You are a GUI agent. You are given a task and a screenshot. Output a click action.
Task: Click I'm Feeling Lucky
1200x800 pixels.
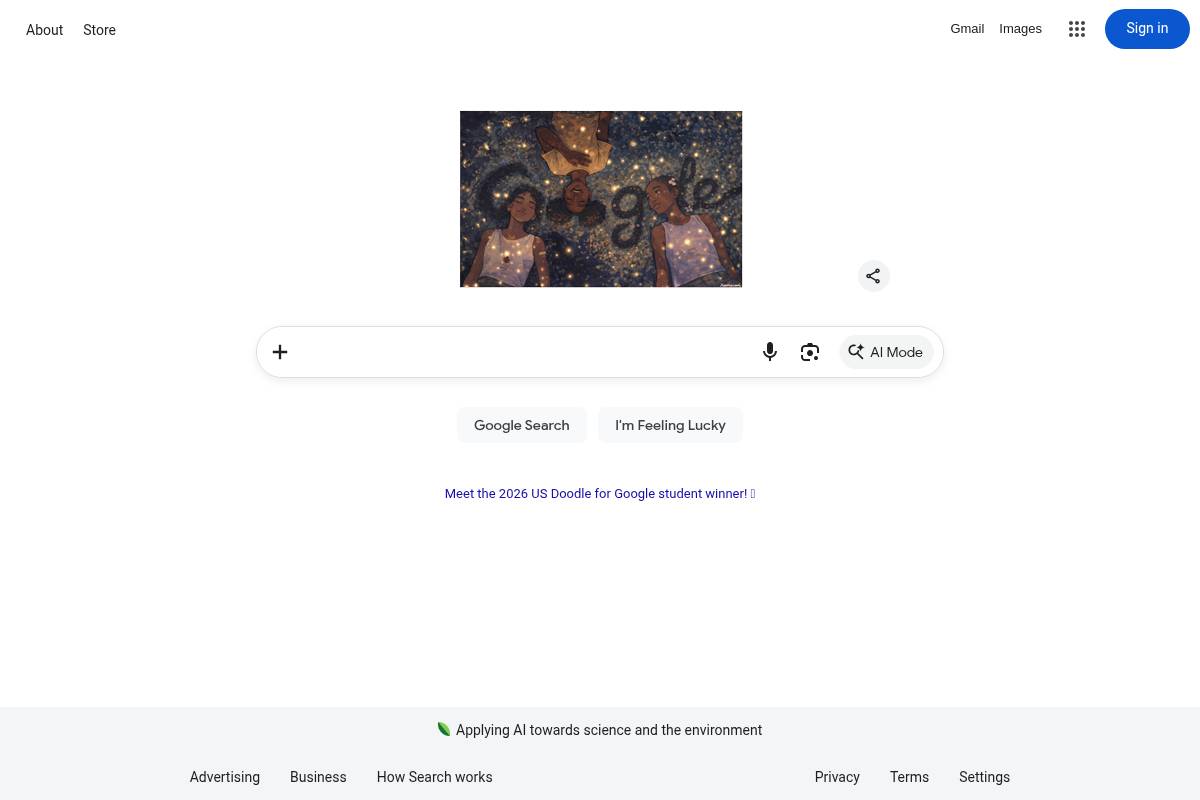670,425
